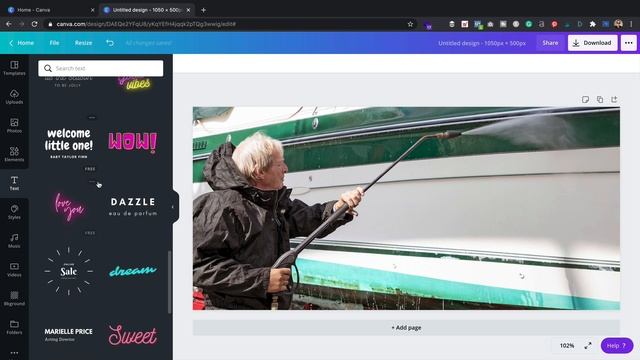
Task: Open the File menu
Action: [x=54, y=42]
